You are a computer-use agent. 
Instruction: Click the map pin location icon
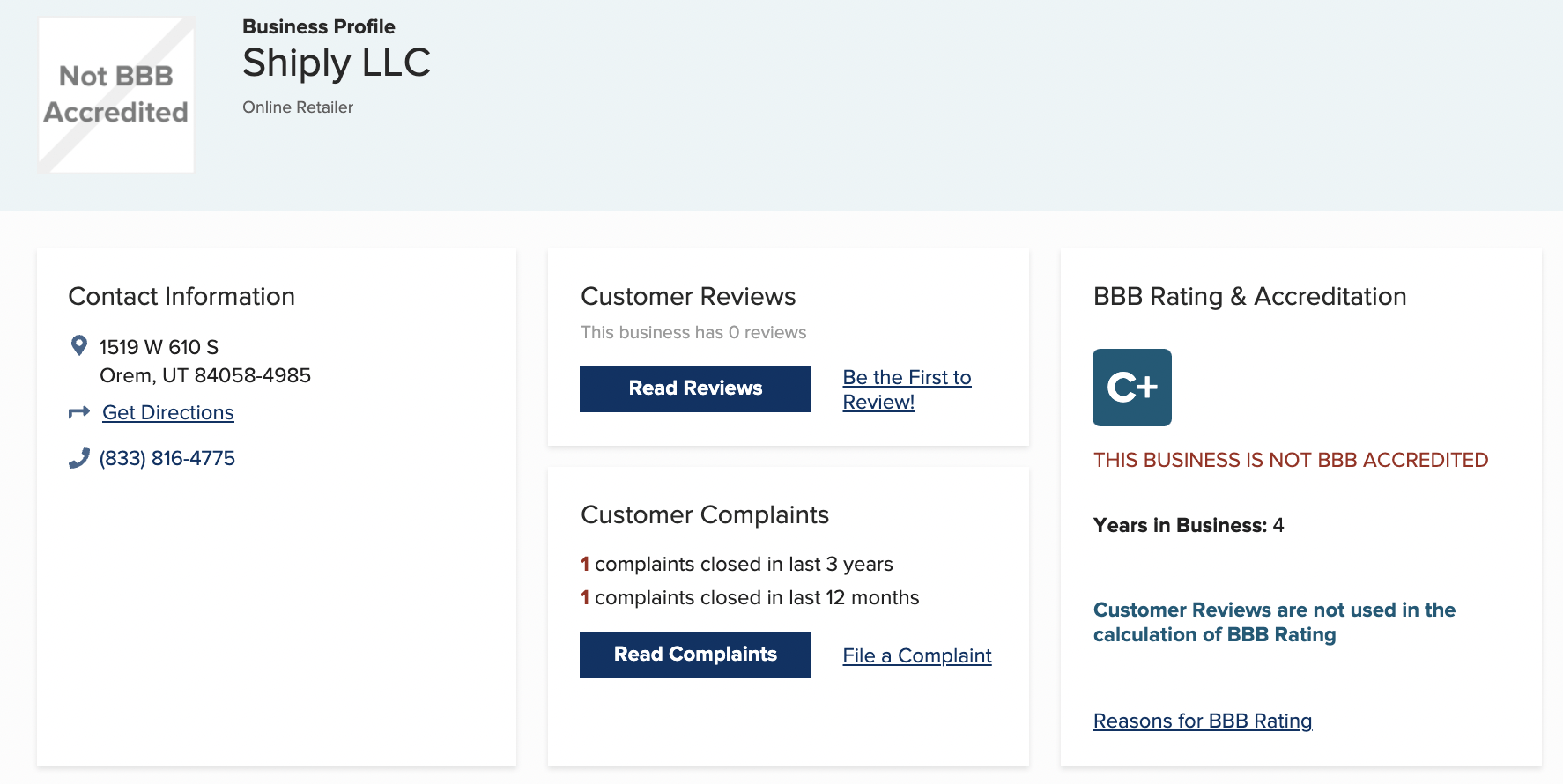pyautogui.click(x=79, y=346)
